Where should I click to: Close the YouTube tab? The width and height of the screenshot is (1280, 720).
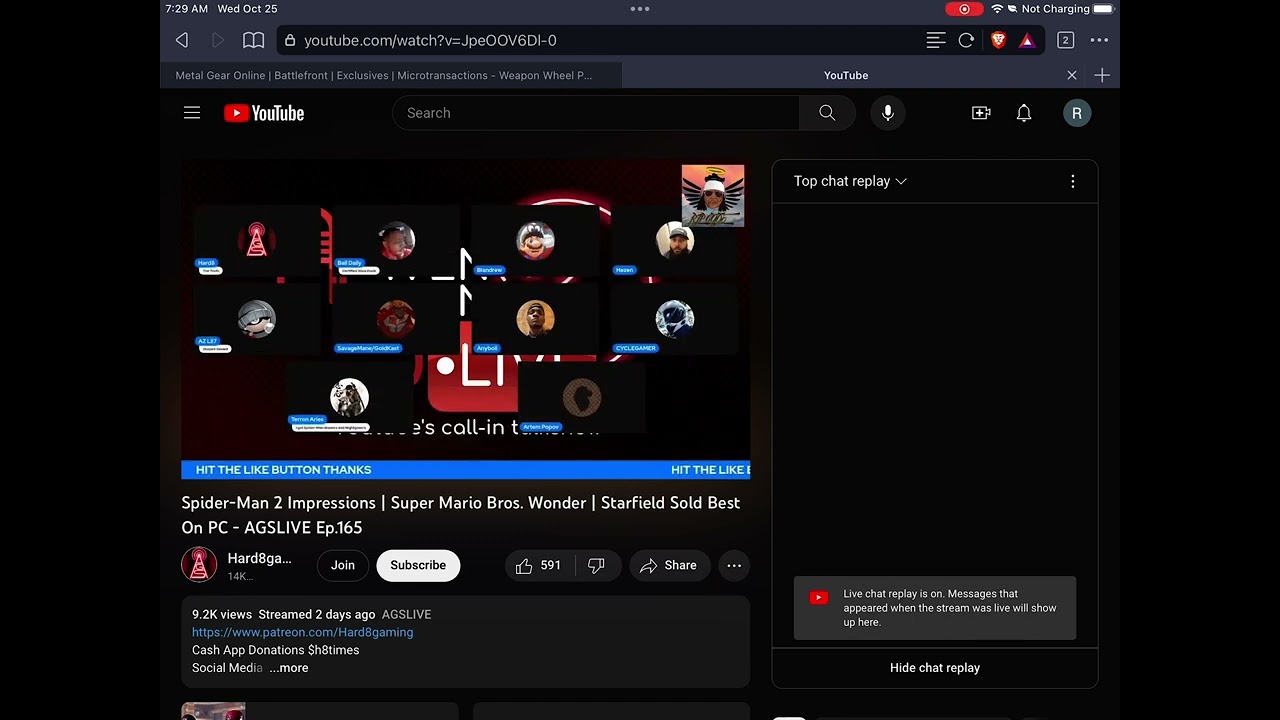tap(1072, 75)
